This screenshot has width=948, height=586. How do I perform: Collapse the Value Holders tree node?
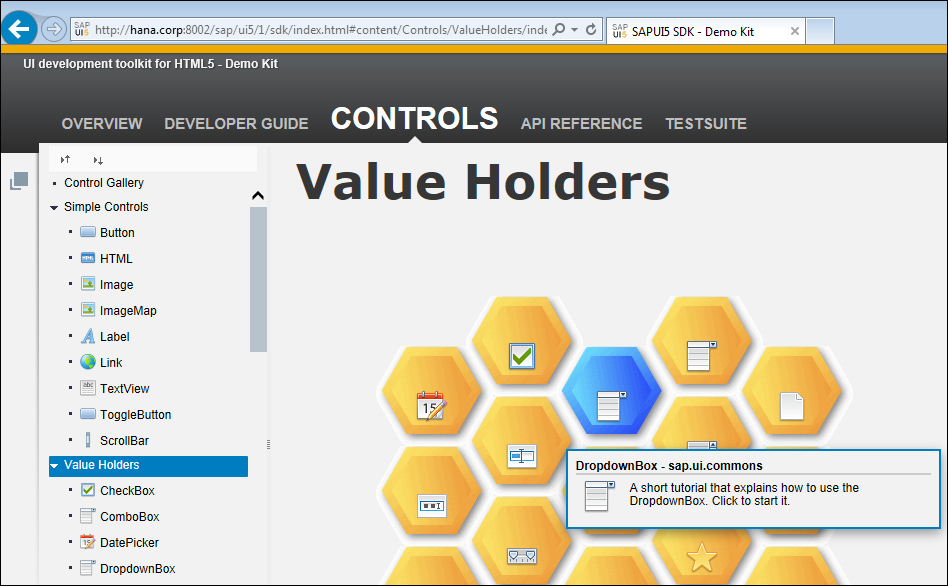[x=54, y=466]
